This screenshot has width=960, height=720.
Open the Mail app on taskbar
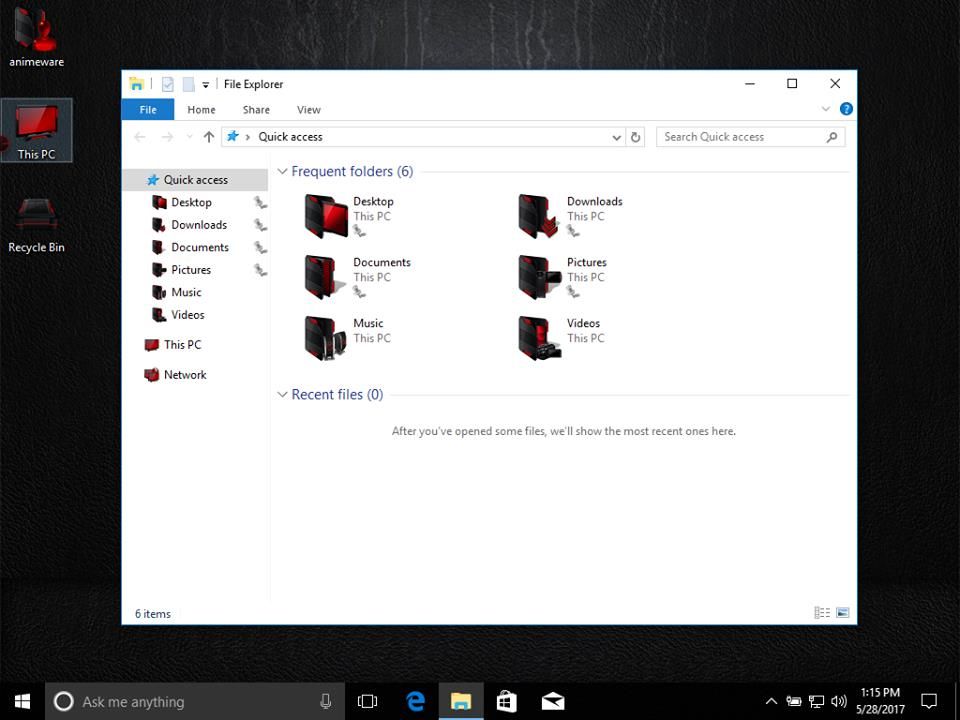click(552, 701)
